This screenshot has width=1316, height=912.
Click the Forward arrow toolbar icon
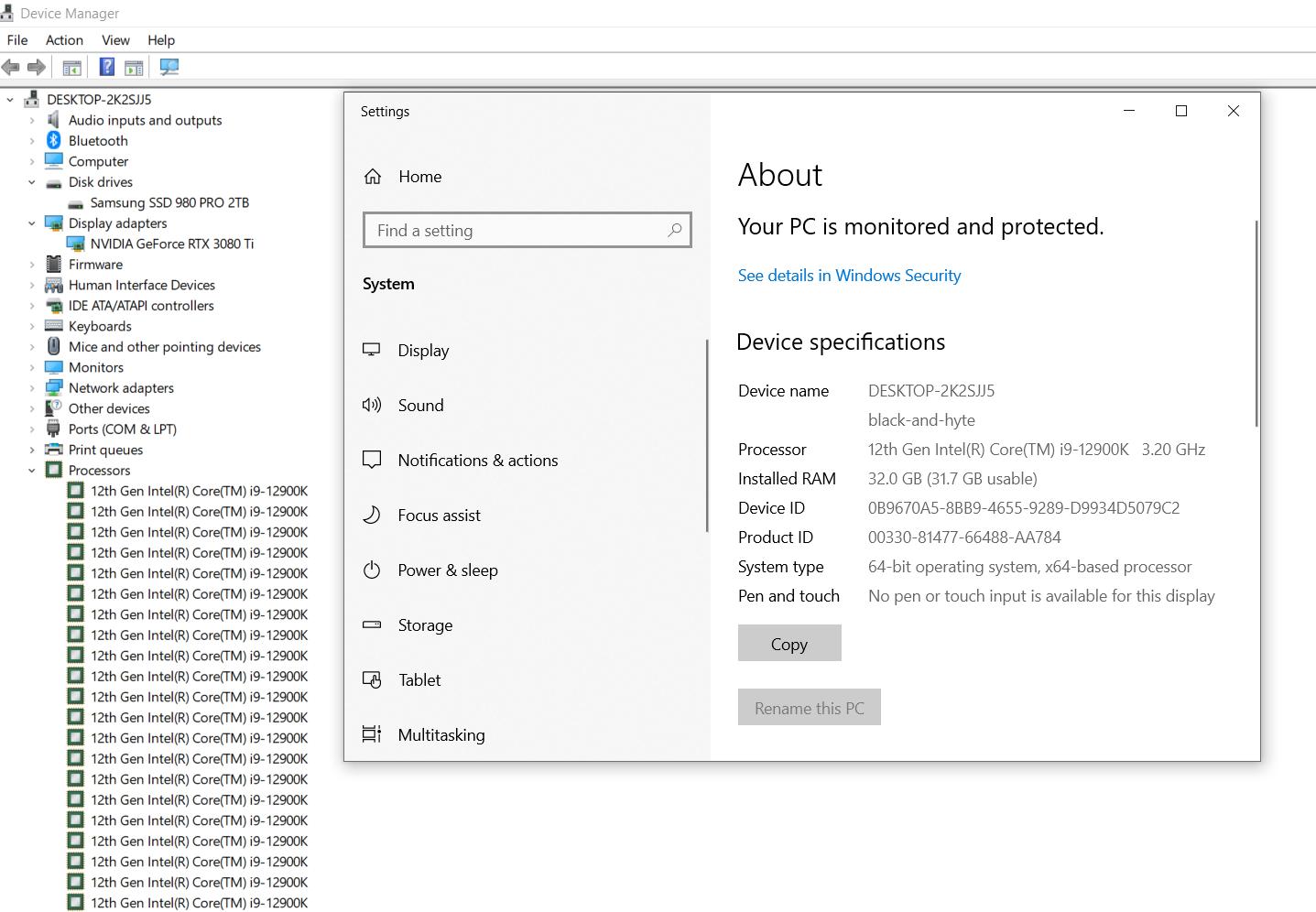pos(37,67)
